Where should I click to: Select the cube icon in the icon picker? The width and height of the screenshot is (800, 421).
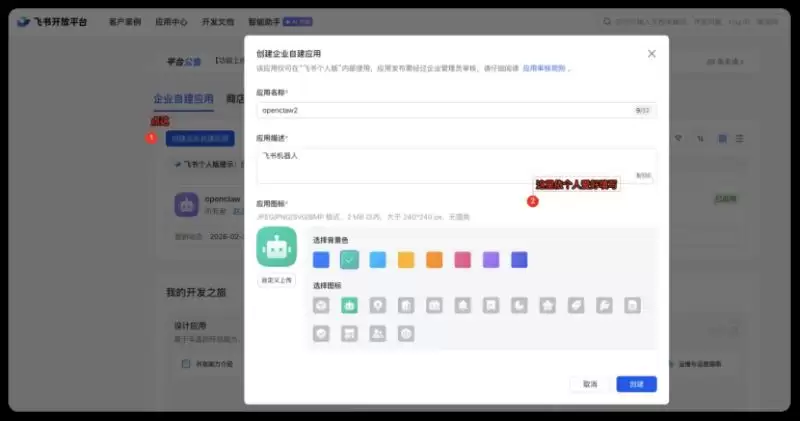point(321,305)
